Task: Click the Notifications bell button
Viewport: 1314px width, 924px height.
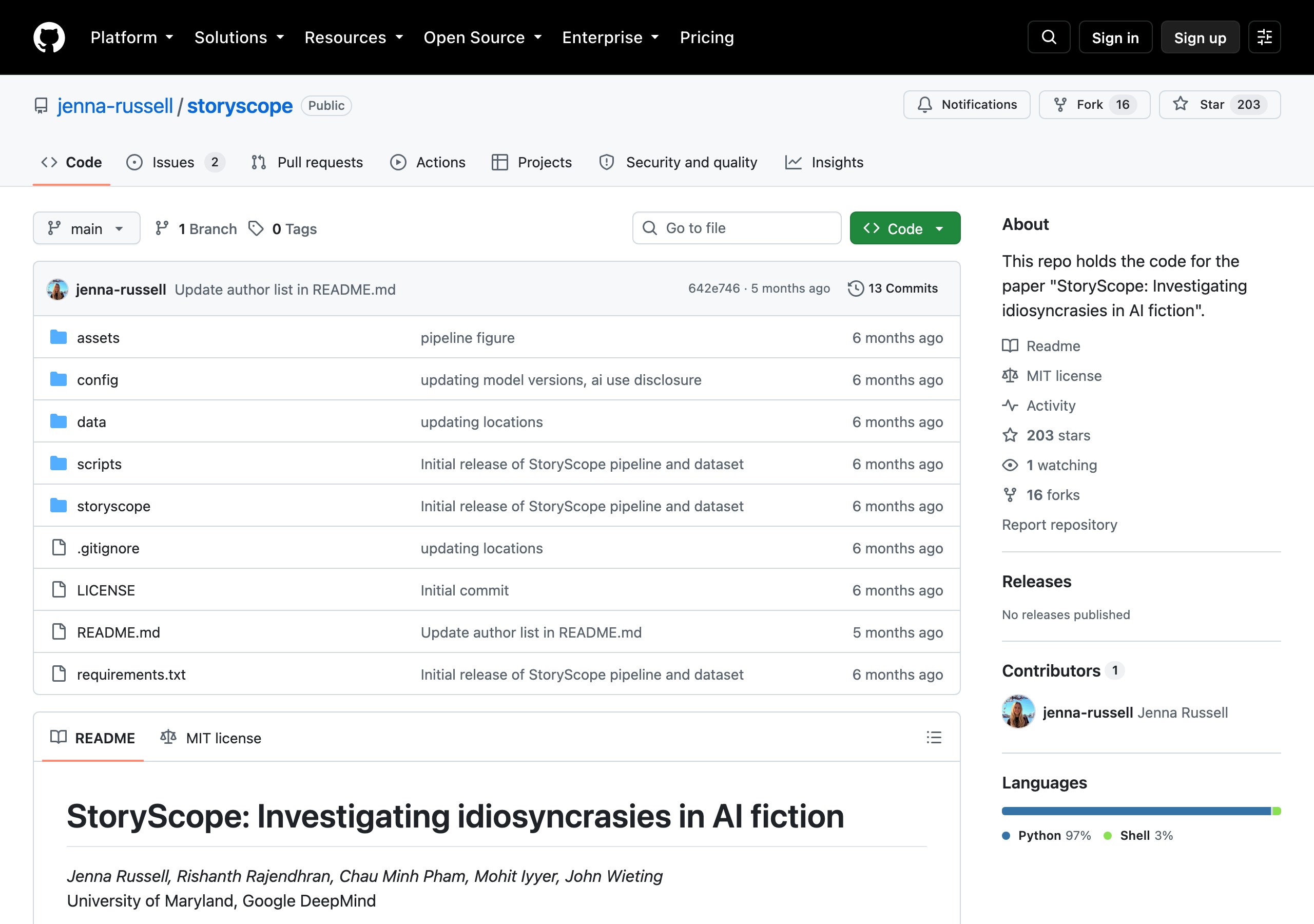Action: [967, 105]
